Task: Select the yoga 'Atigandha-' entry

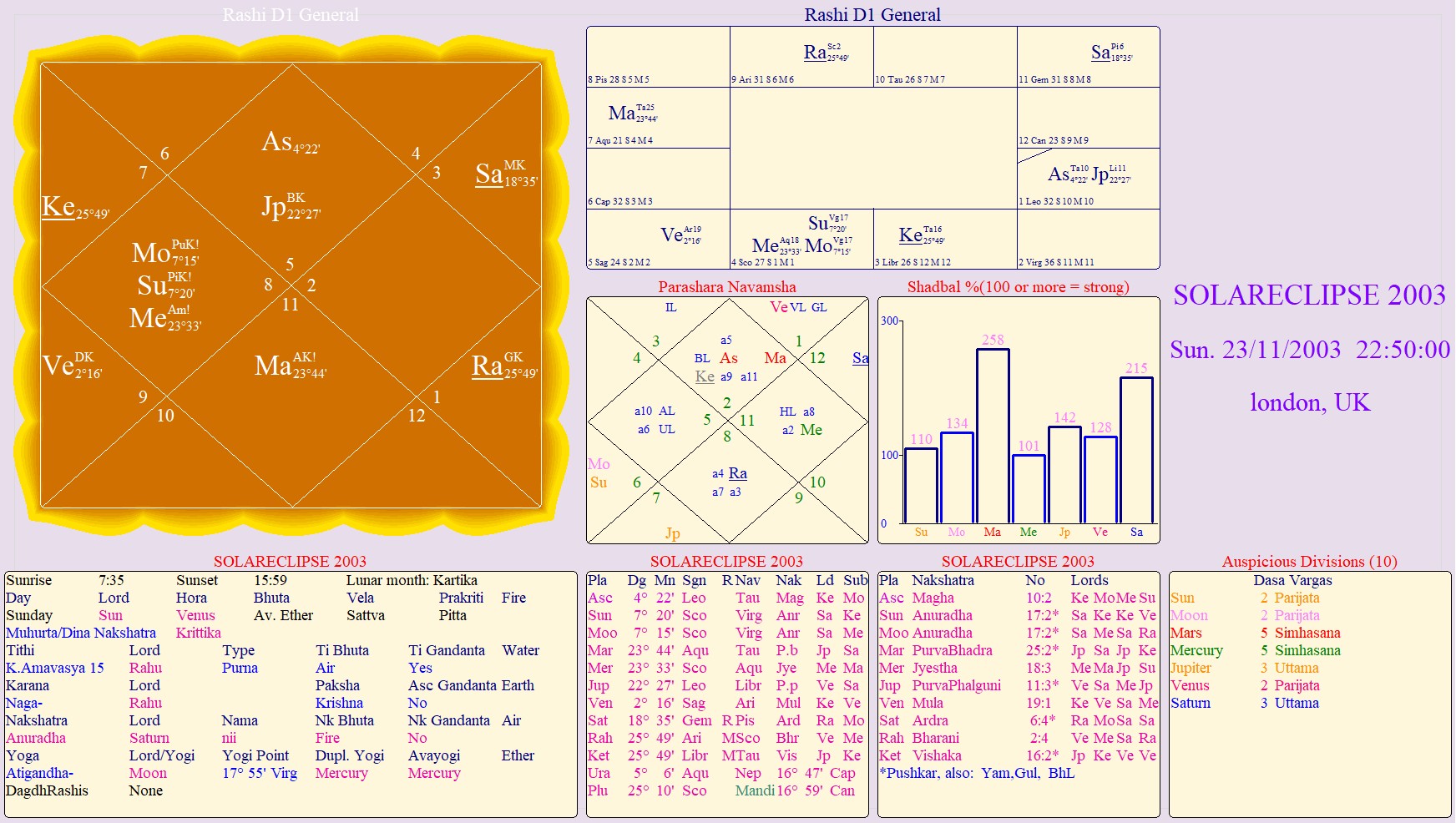Action: pyautogui.click(x=39, y=773)
